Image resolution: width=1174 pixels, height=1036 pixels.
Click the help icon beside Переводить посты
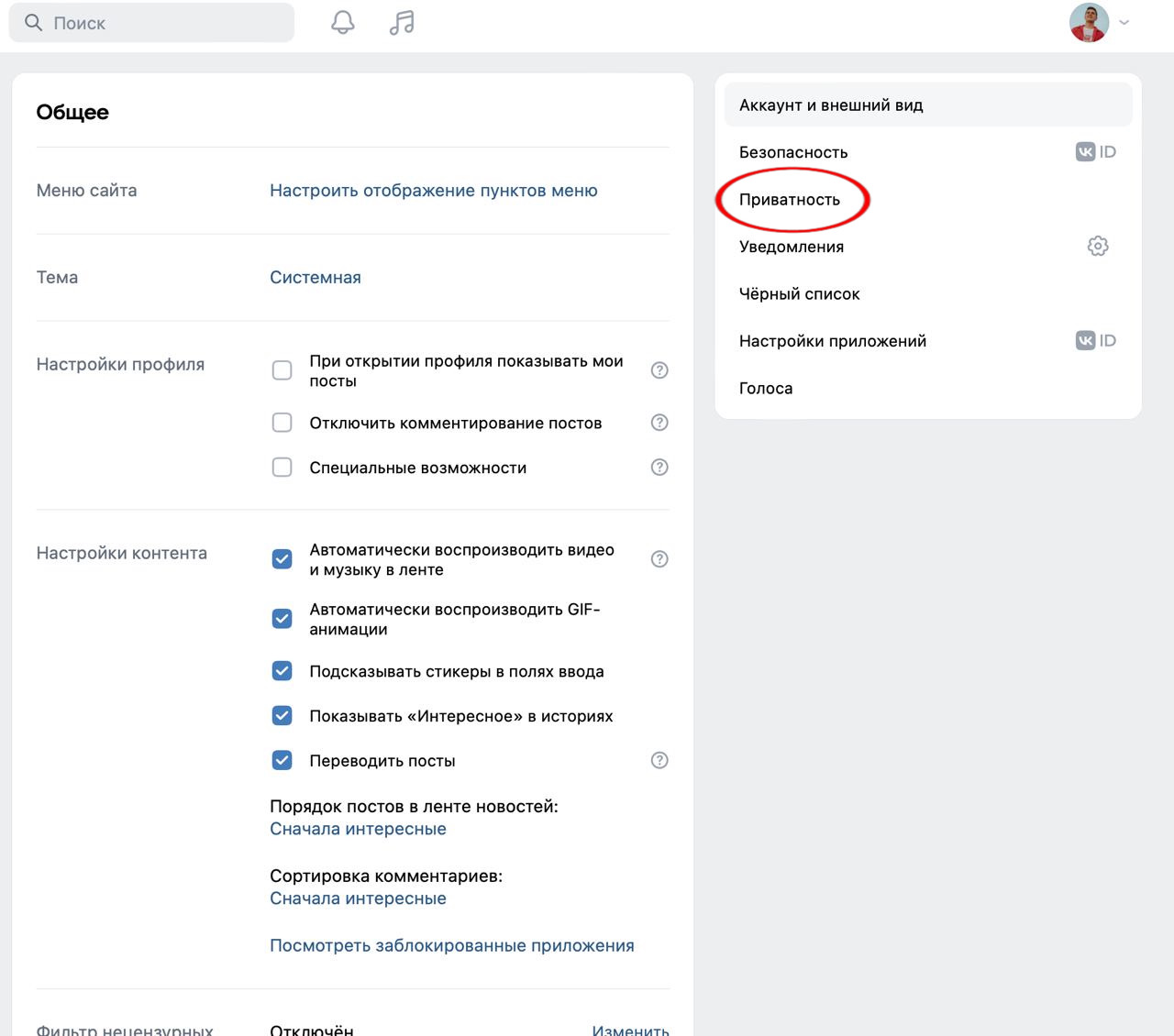[x=659, y=759]
